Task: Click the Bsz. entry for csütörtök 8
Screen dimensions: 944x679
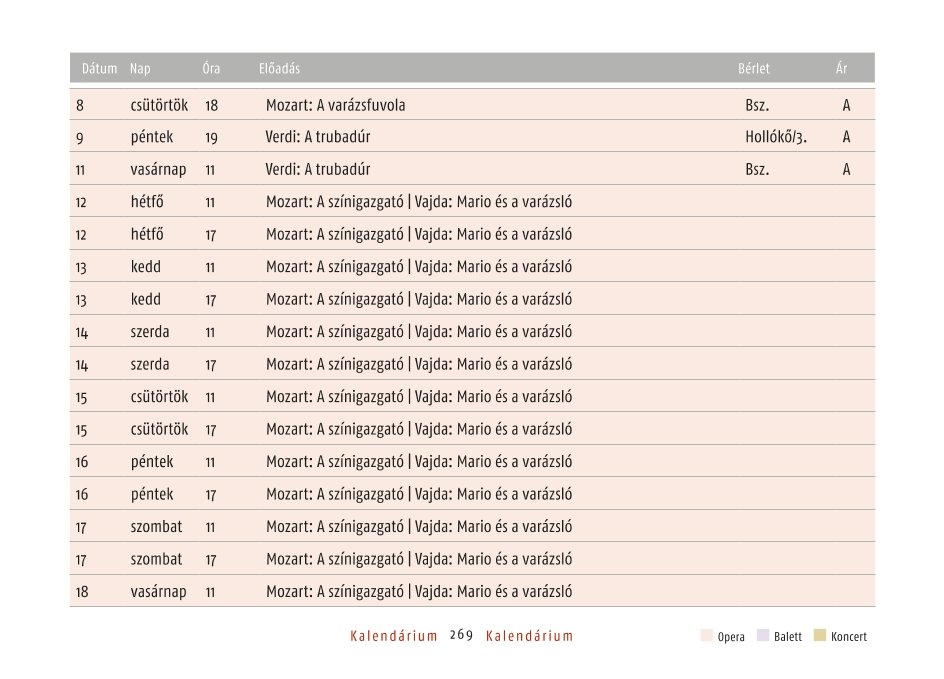Action: (x=757, y=105)
